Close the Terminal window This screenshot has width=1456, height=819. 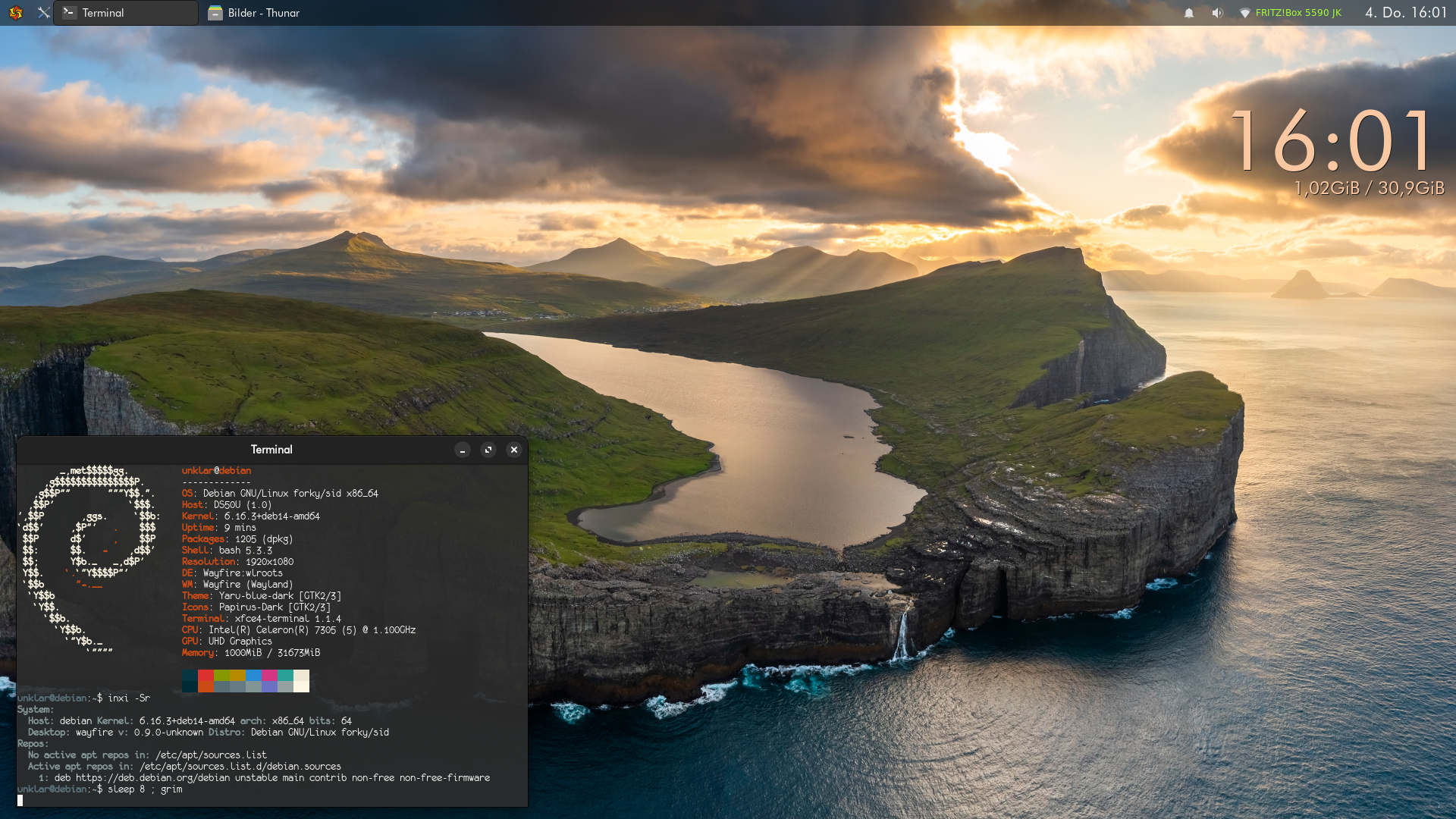(x=514, y=450)
